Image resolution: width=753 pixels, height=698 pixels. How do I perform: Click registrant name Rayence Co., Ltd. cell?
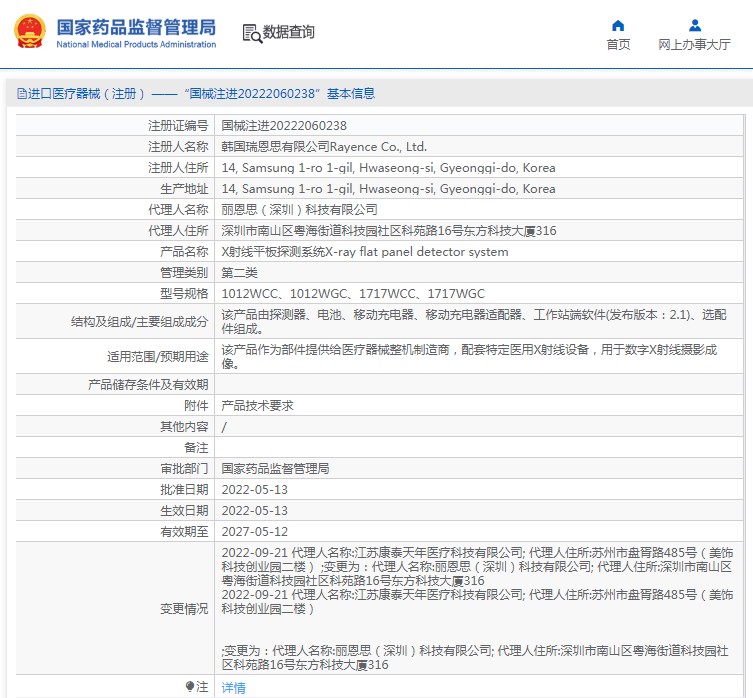click(323, 147)
